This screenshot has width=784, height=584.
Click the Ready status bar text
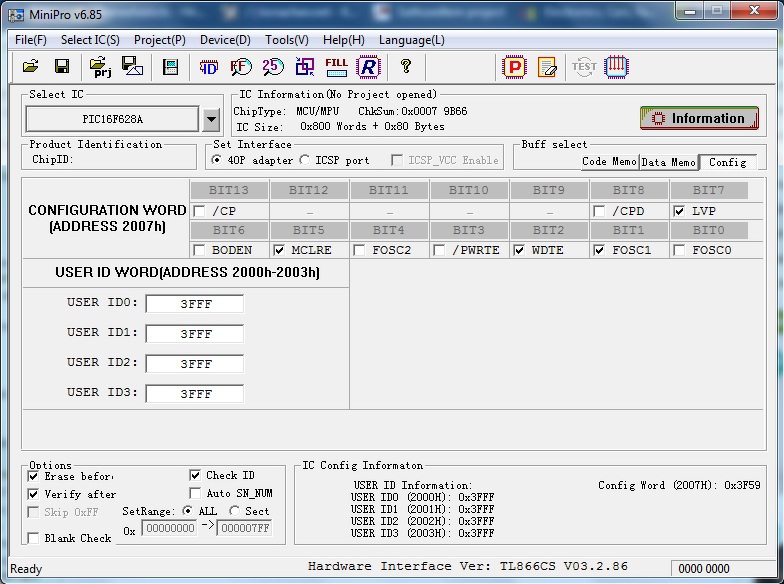pyautogui.click(x=26, y=569)
